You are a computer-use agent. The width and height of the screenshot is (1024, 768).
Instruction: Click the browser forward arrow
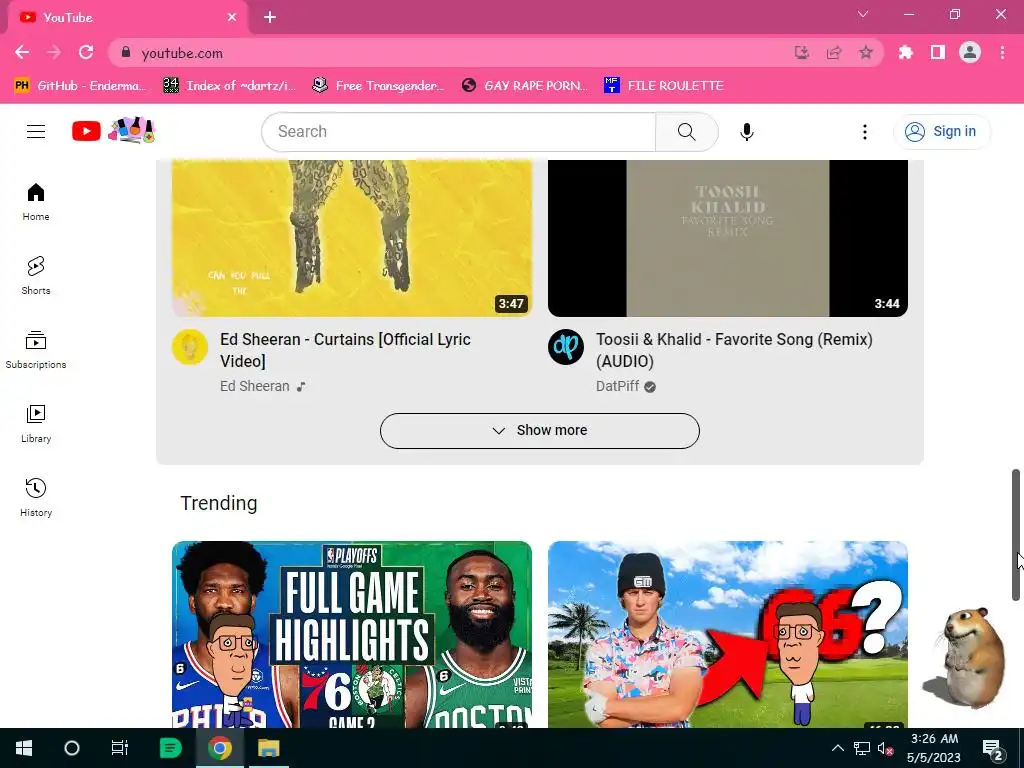(54, 52)
